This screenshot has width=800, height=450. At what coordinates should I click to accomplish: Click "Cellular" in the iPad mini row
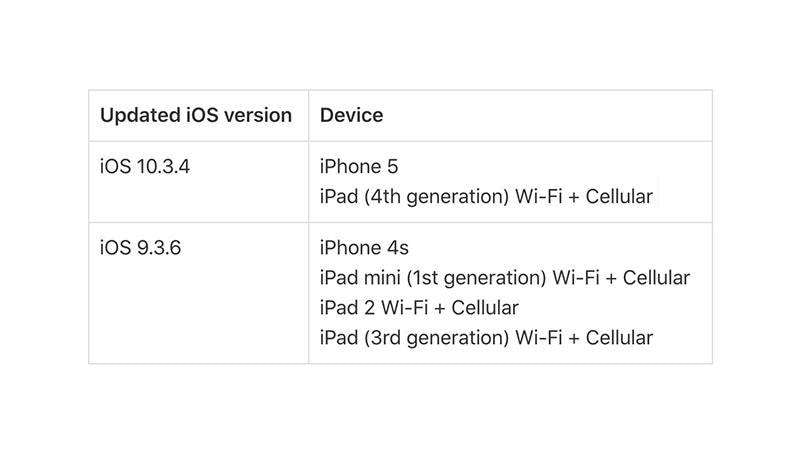coord(655,277)
